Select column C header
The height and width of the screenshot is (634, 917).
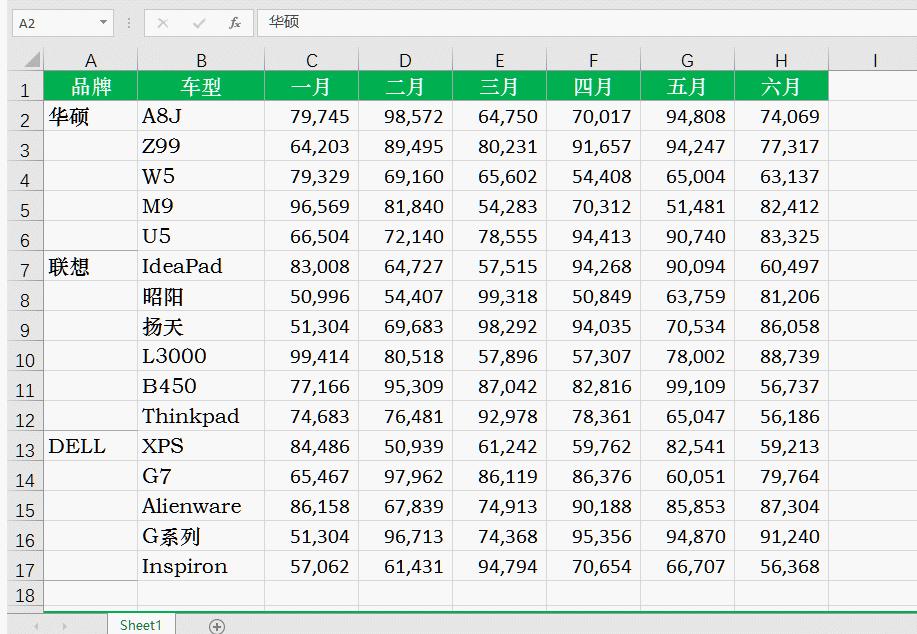coord(311,57)
